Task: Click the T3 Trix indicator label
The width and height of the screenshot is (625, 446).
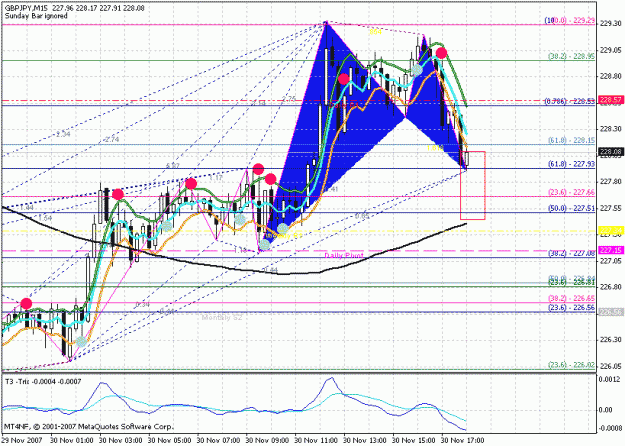Action: (43, 382)
